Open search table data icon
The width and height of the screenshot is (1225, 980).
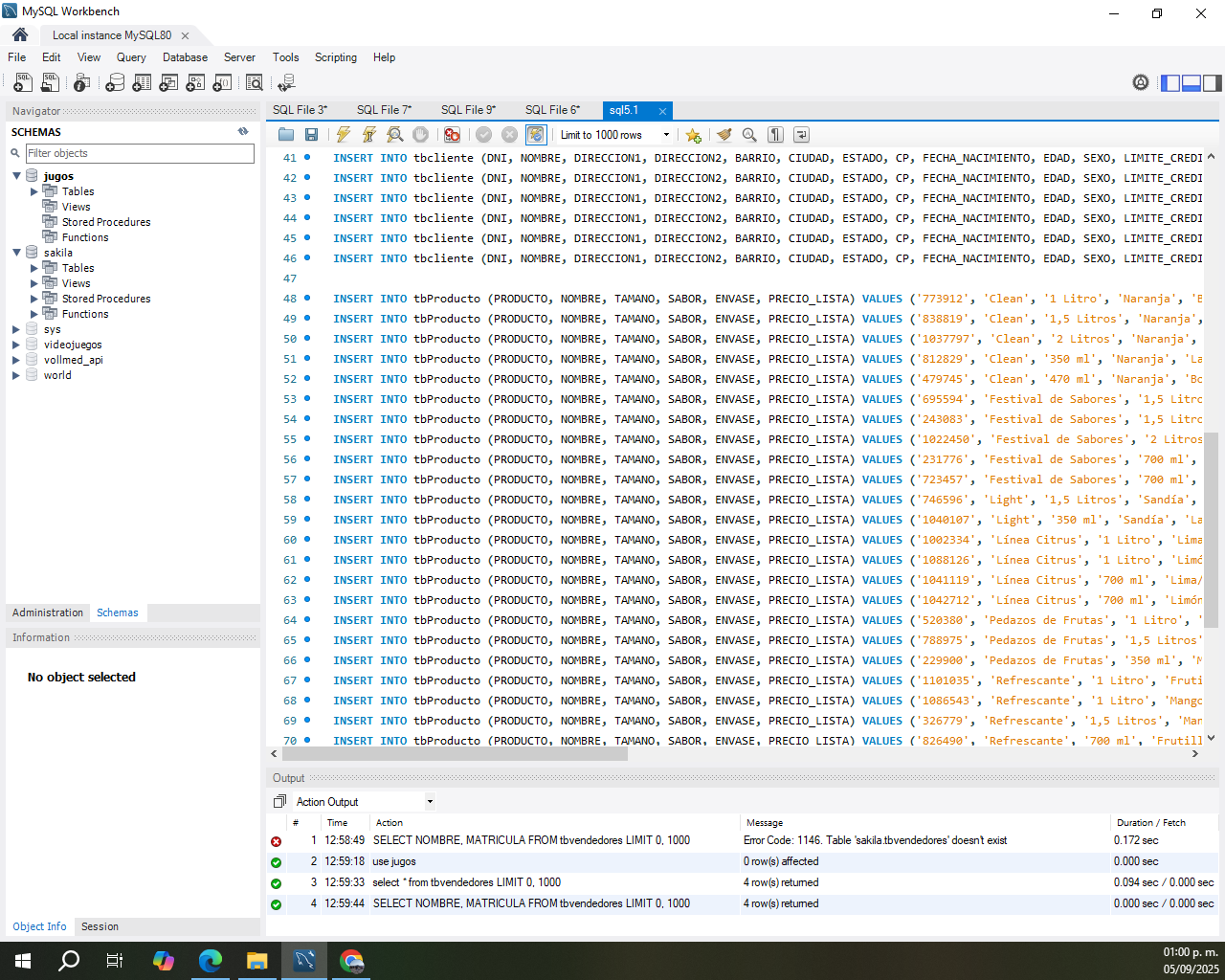255,83
